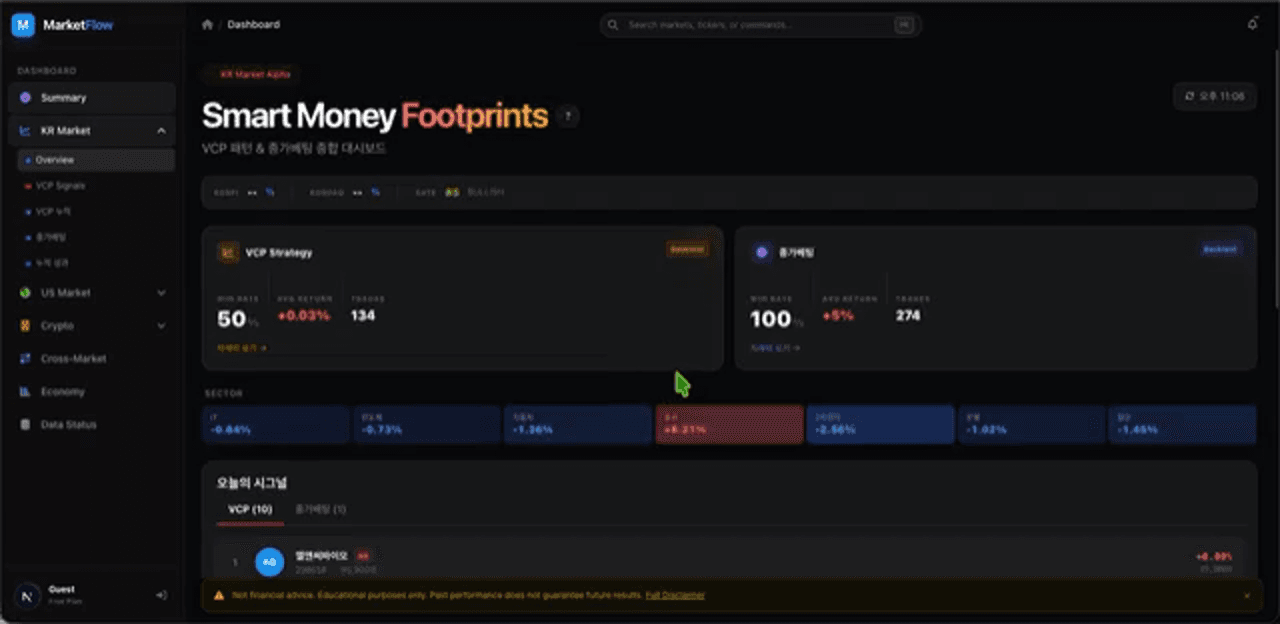
Task: Focus the search markets input field
Action: (x=760, y=25)
